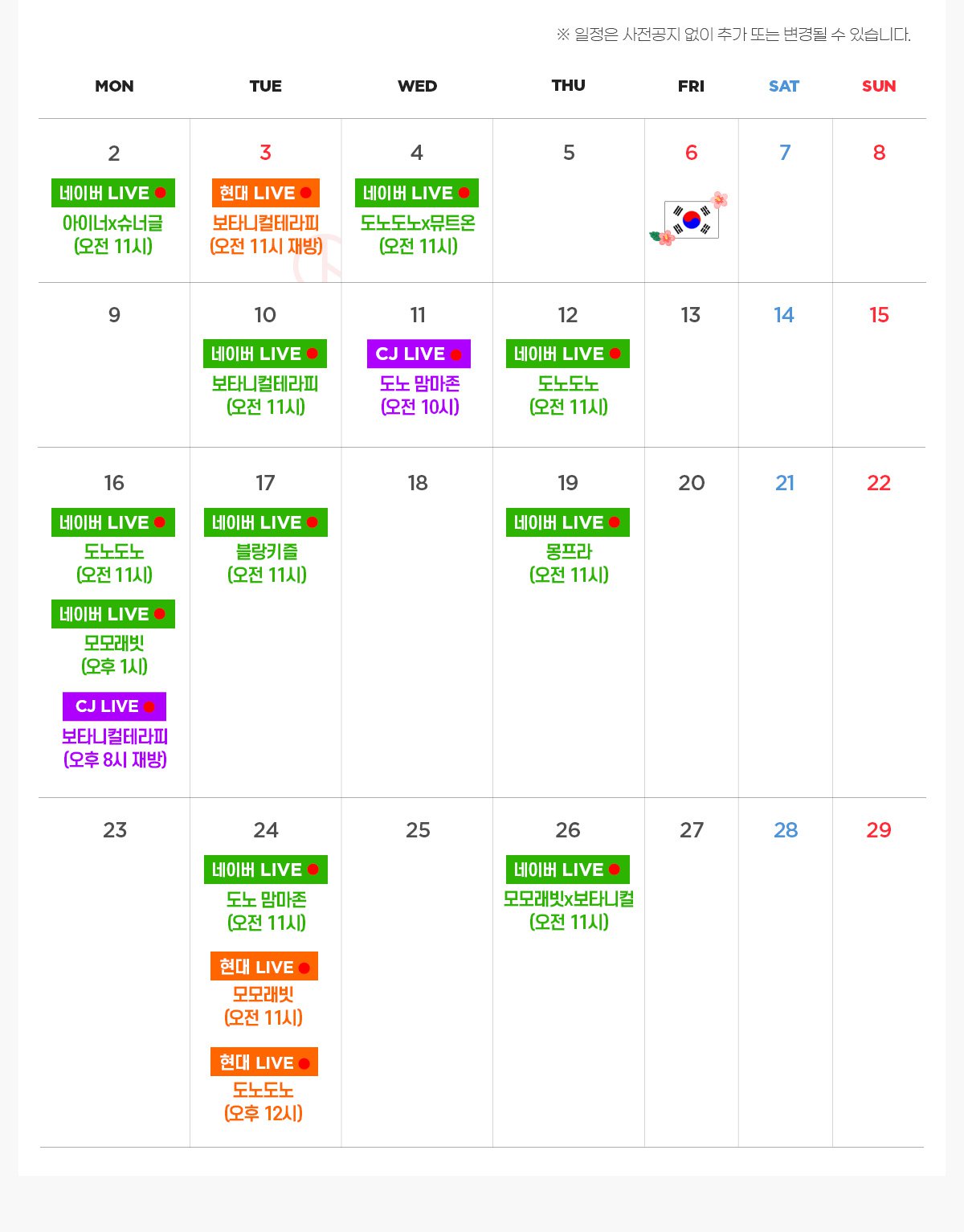Open 도노 맘마존 오전 10시 event
This screenshot has height=1232, width=964.
419,395
